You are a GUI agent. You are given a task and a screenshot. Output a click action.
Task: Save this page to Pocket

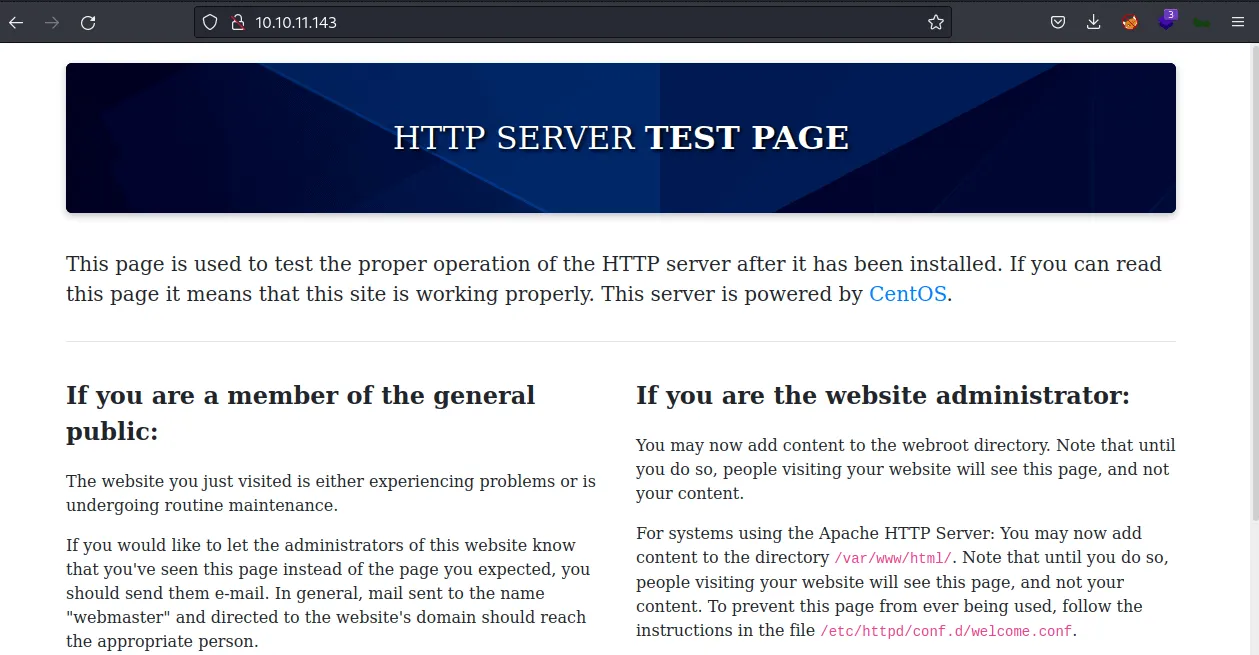(1057, 21)
